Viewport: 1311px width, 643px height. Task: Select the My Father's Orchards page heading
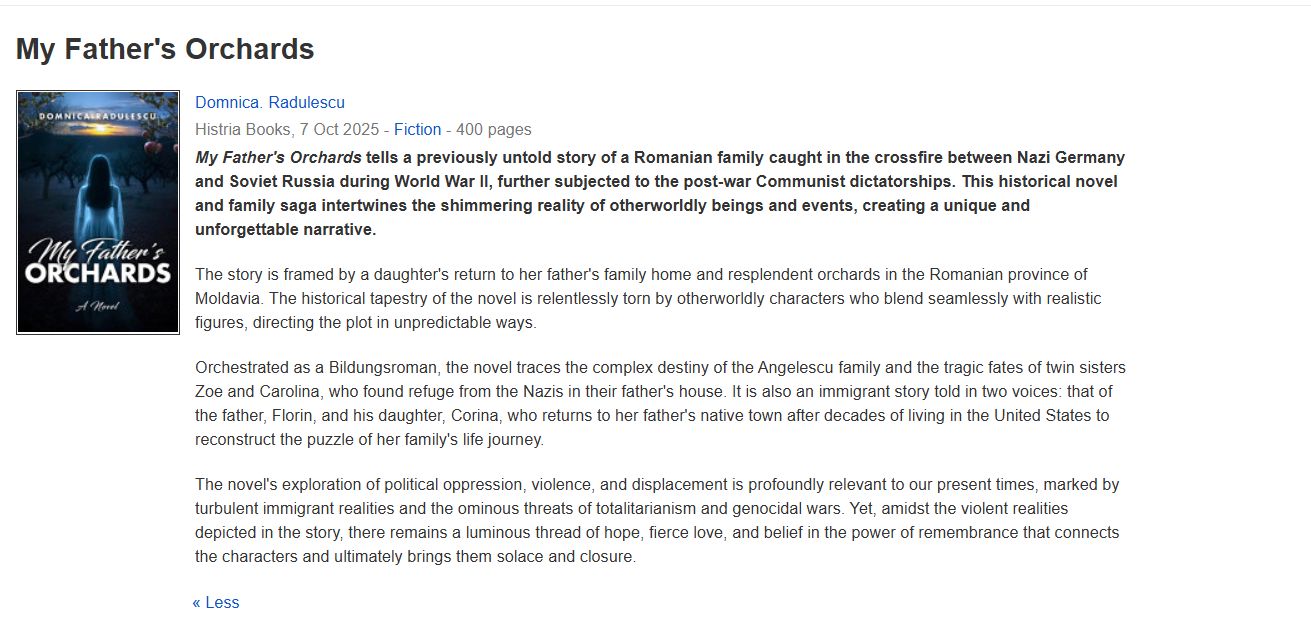165,48
